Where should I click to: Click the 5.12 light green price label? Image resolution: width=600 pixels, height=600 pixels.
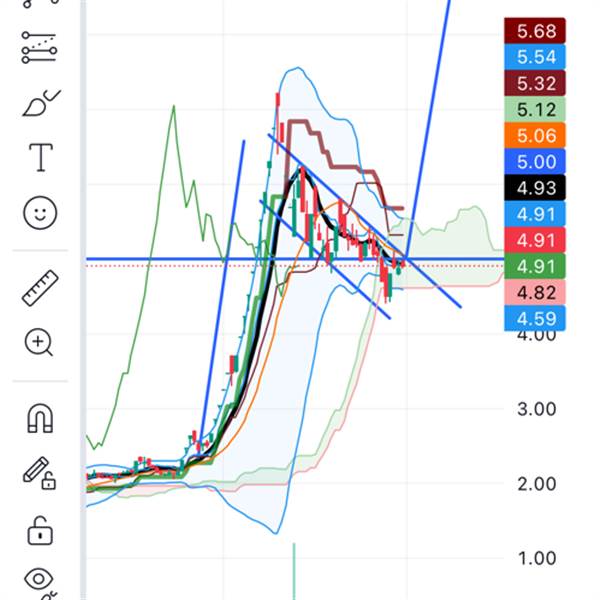click(535, 109)
